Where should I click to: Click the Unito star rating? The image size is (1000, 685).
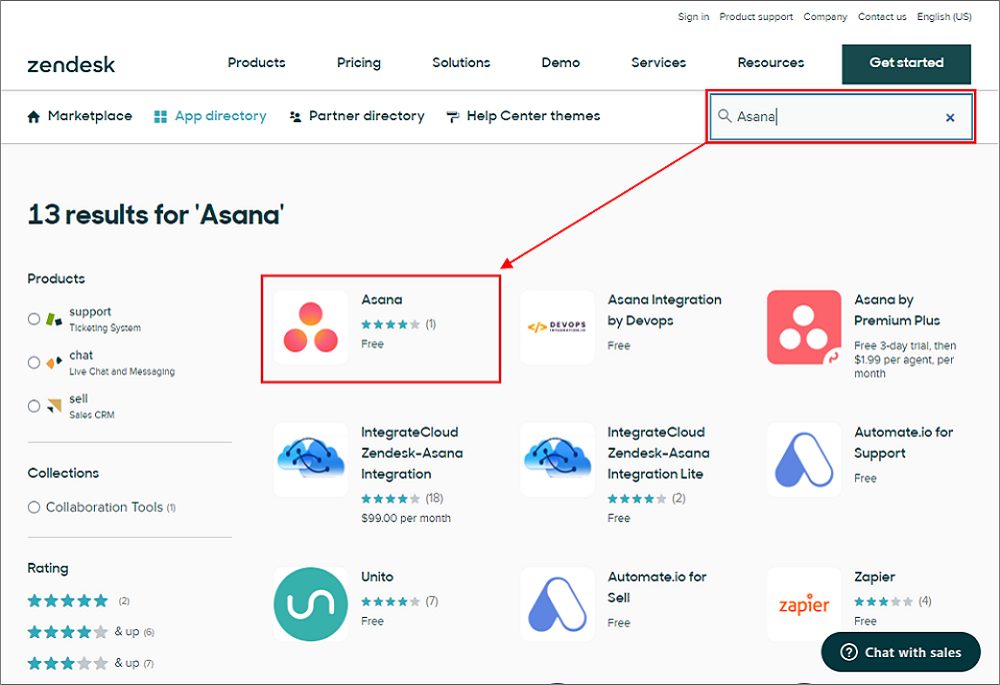[390, 601]
